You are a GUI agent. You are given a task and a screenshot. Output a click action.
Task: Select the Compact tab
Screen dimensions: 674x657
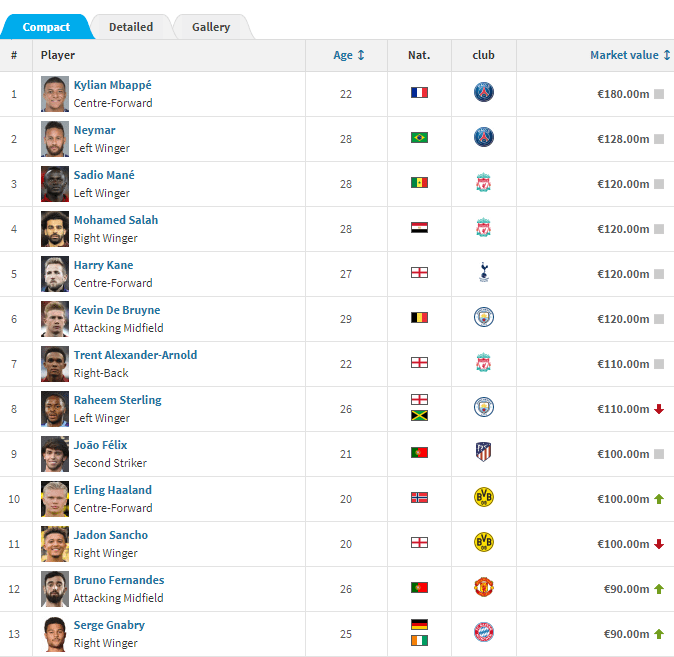(46, 27)
